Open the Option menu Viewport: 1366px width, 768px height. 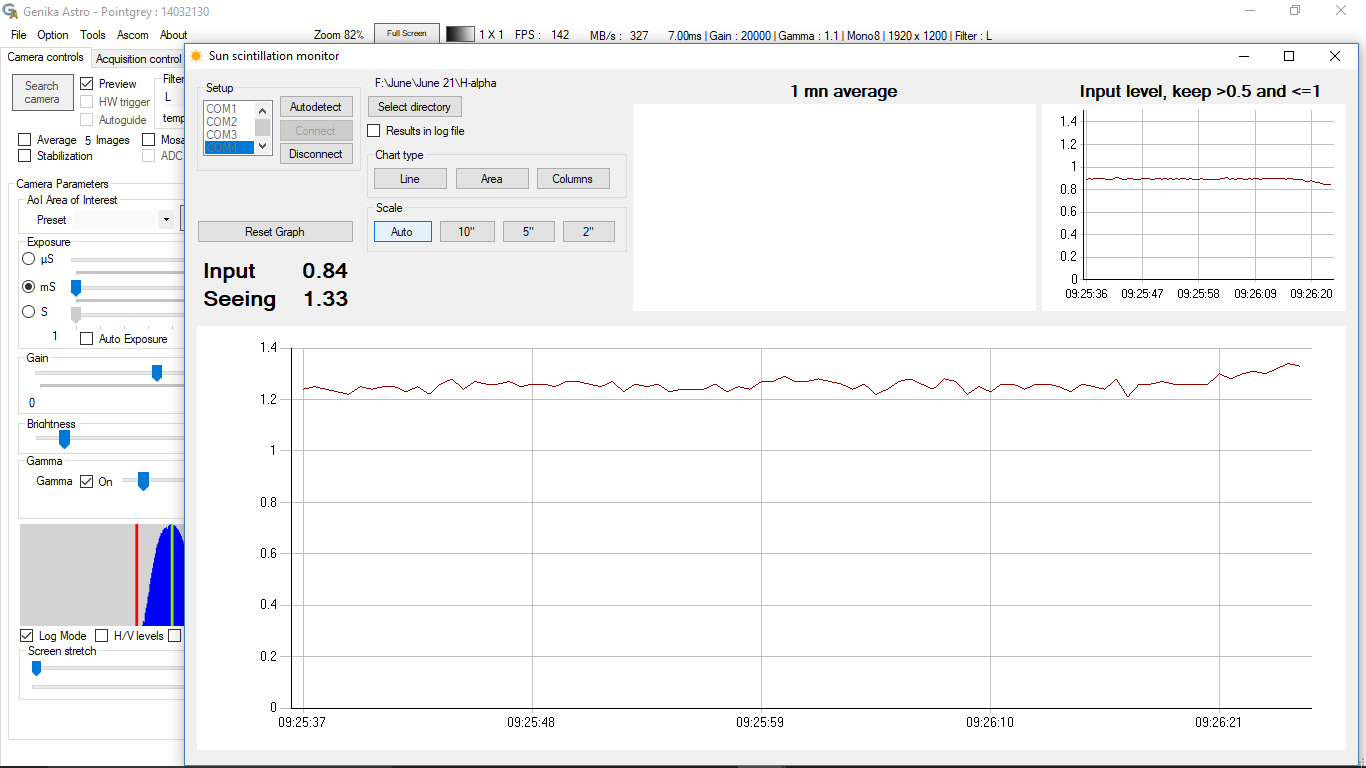tap(53, 35)
